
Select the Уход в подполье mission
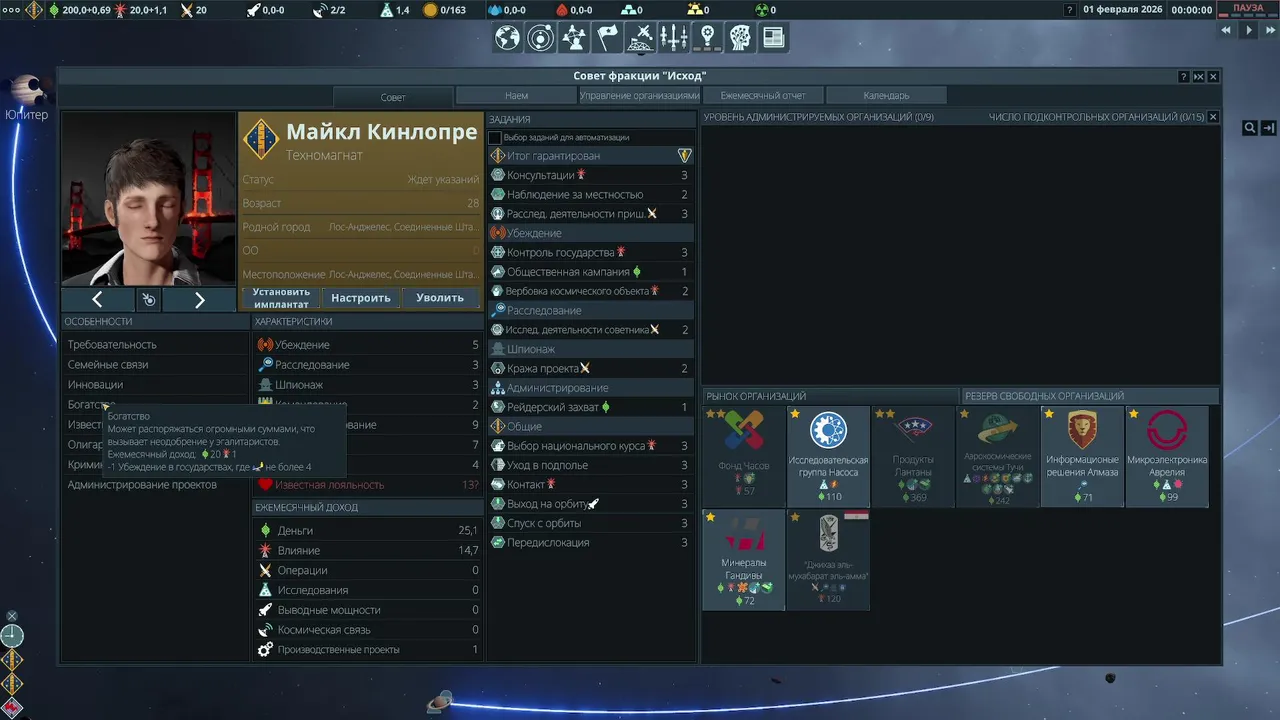pos(590,466)
